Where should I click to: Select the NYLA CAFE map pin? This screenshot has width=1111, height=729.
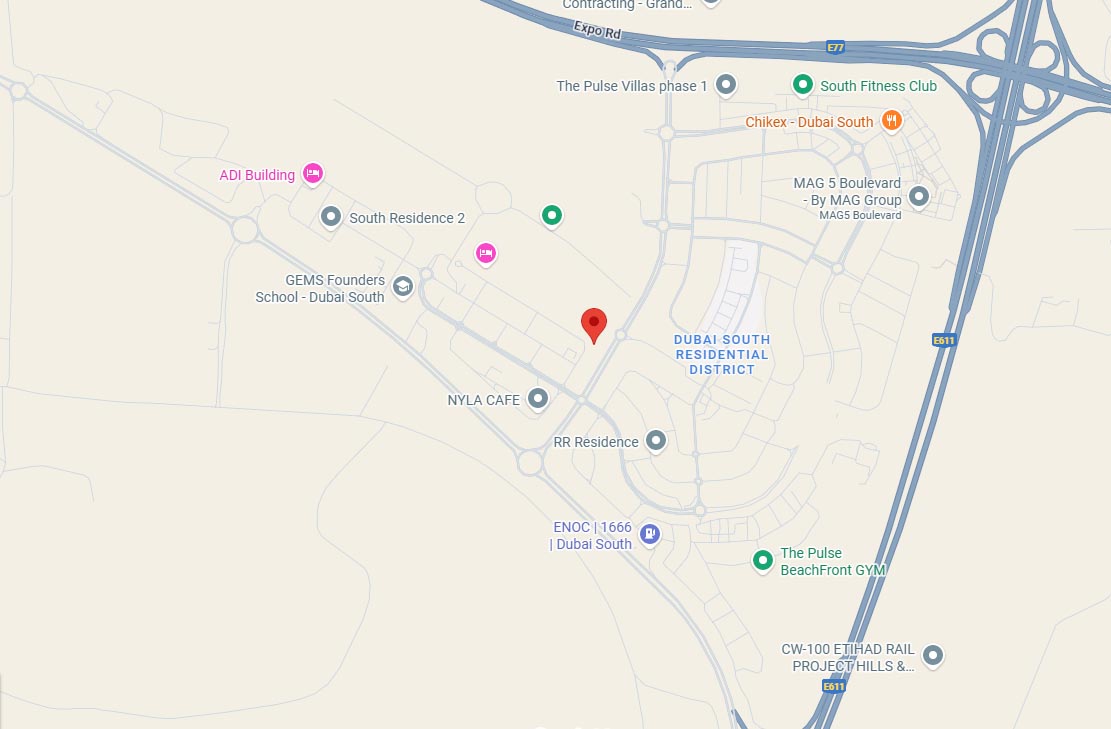538,399
